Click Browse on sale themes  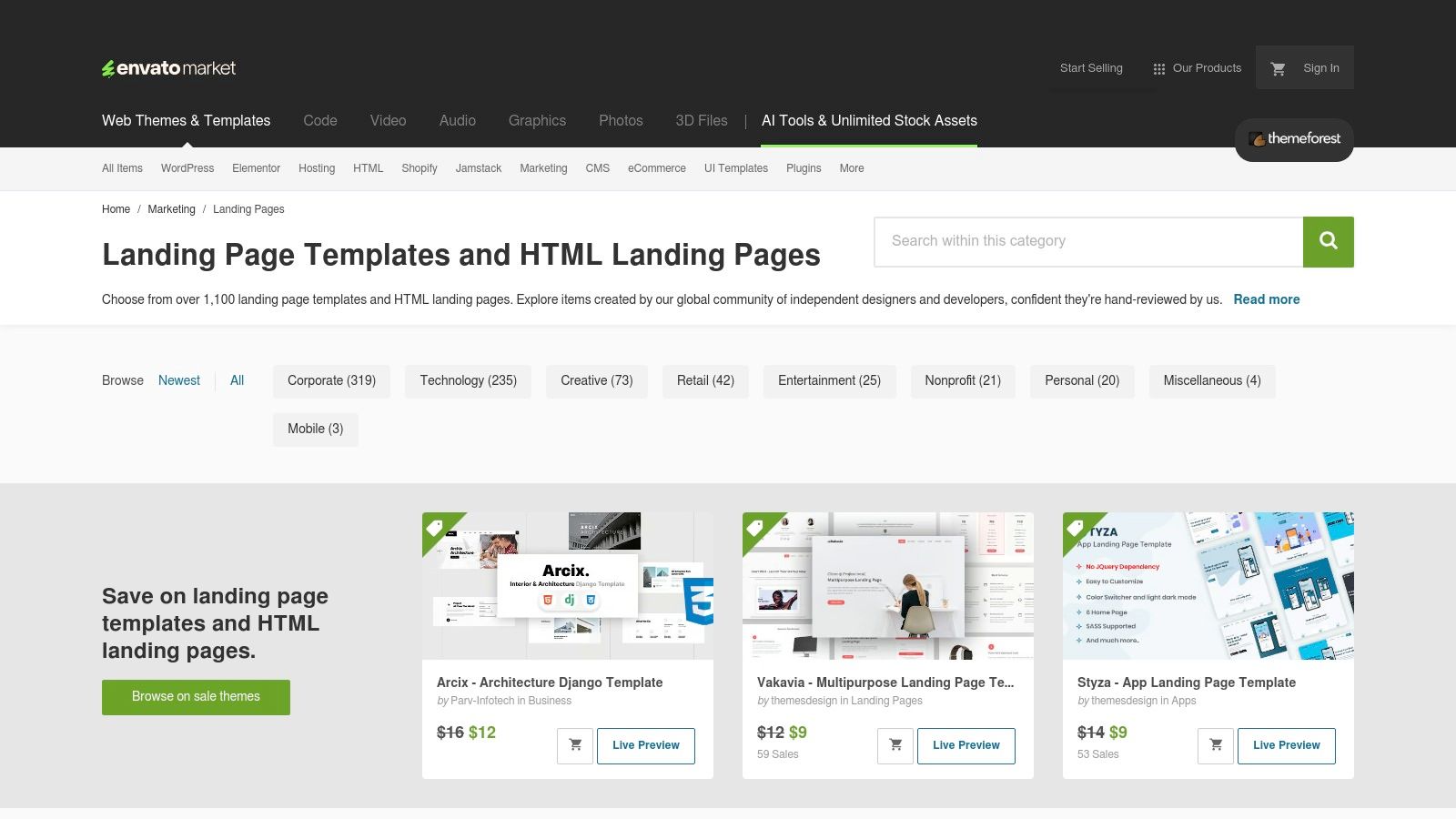[x=196, y=696]
